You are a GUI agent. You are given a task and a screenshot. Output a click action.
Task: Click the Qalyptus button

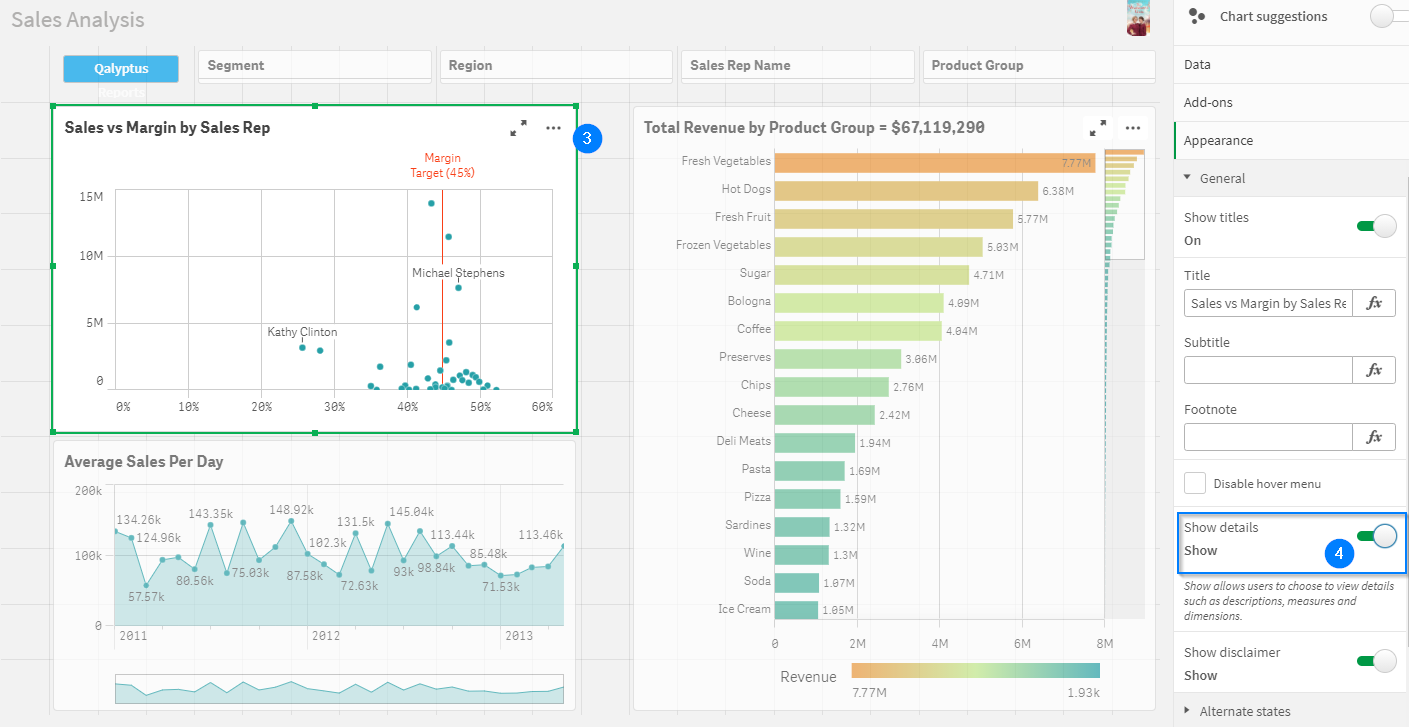click(121, 69)
